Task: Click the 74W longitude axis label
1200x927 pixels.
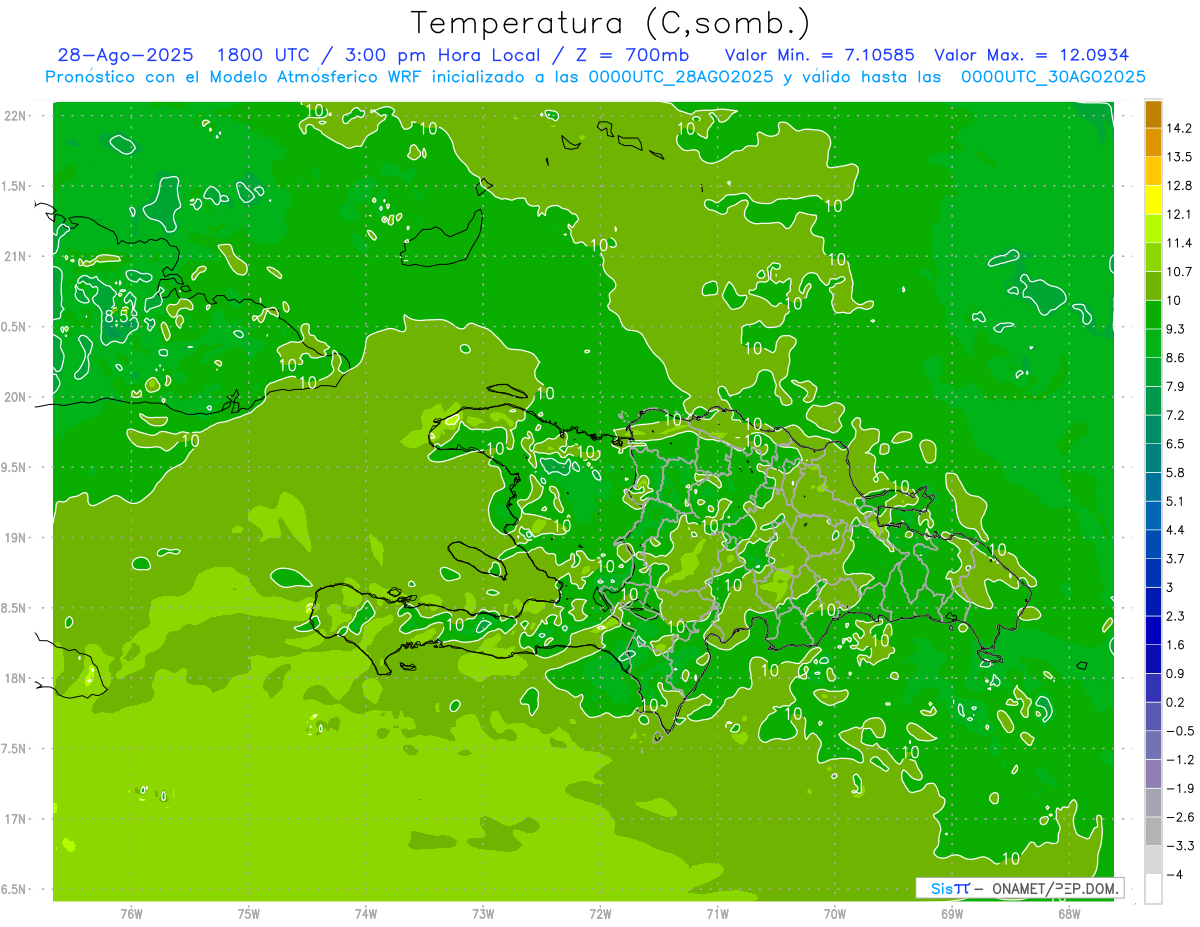Action: click(366, 913)
